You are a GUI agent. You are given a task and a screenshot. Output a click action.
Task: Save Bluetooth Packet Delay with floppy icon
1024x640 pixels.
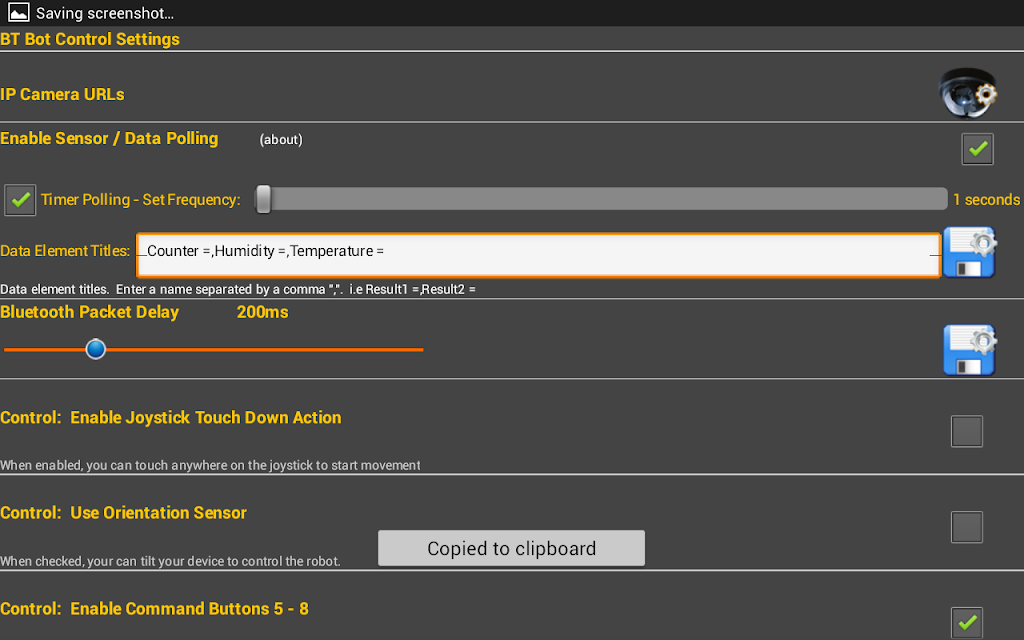click(x=969, y=349)
